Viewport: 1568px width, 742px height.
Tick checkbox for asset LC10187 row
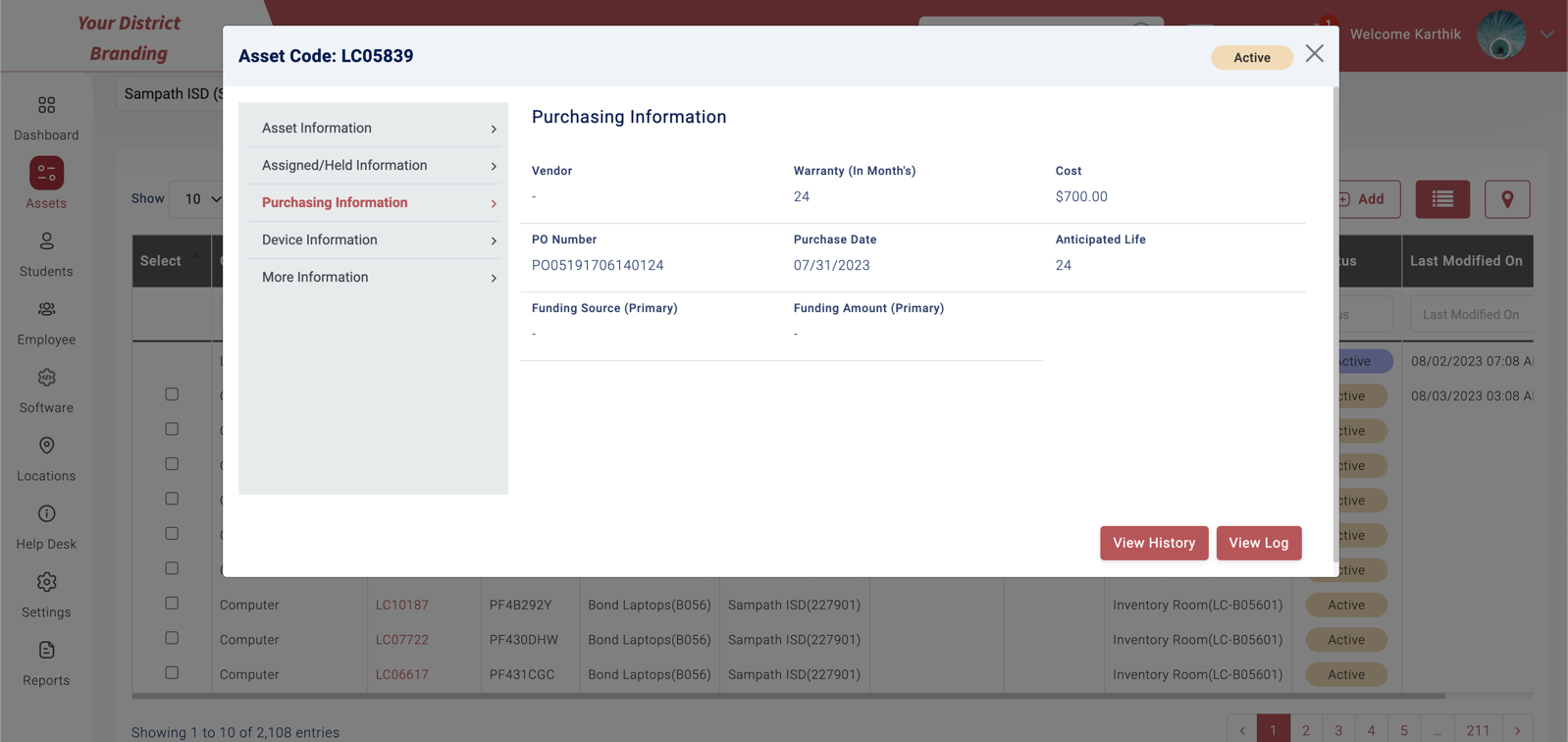172,604
